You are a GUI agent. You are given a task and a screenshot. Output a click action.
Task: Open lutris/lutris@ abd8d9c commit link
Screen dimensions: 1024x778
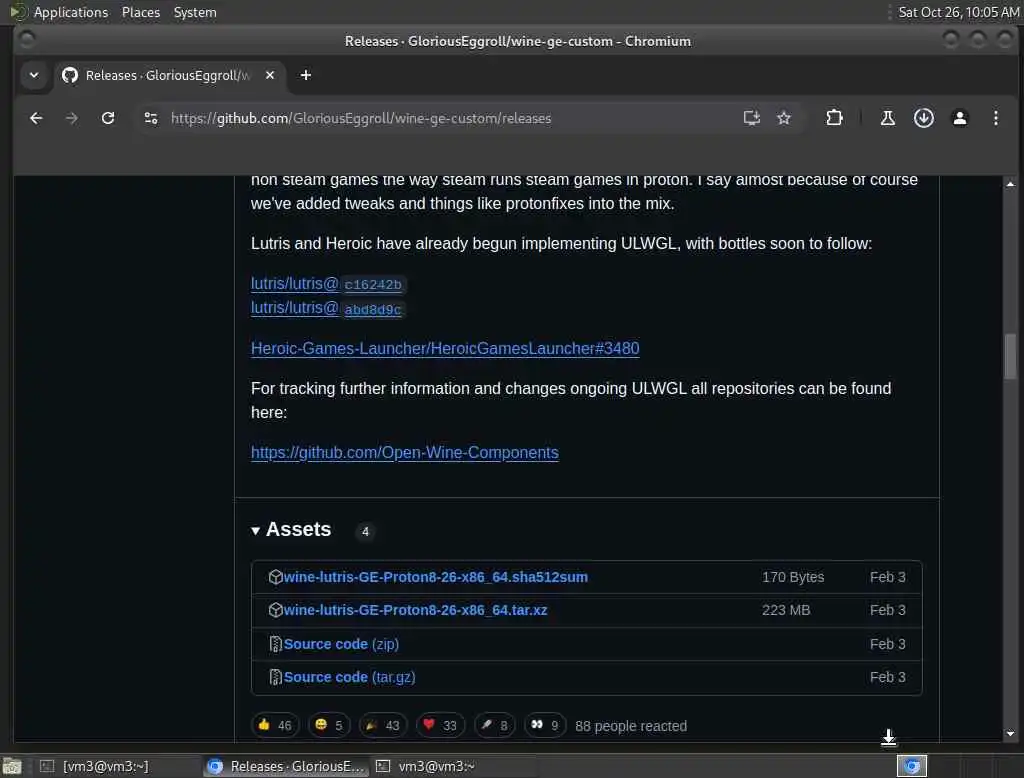coord(328,308)
